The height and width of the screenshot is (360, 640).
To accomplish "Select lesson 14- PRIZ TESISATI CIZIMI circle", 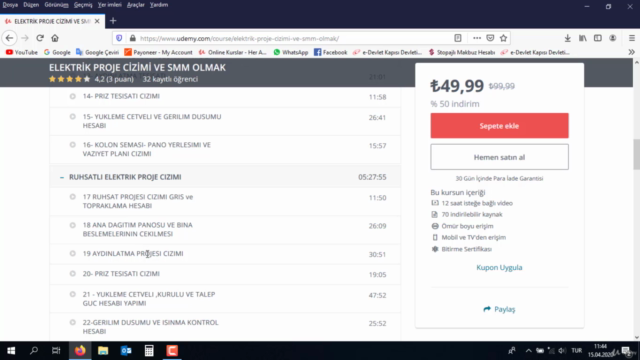I will pos(73,96).
